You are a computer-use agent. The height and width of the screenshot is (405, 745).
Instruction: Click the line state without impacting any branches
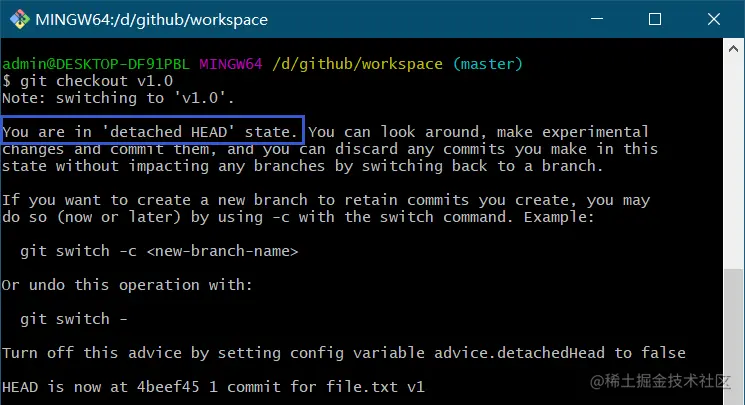click(x=302, y=166)
